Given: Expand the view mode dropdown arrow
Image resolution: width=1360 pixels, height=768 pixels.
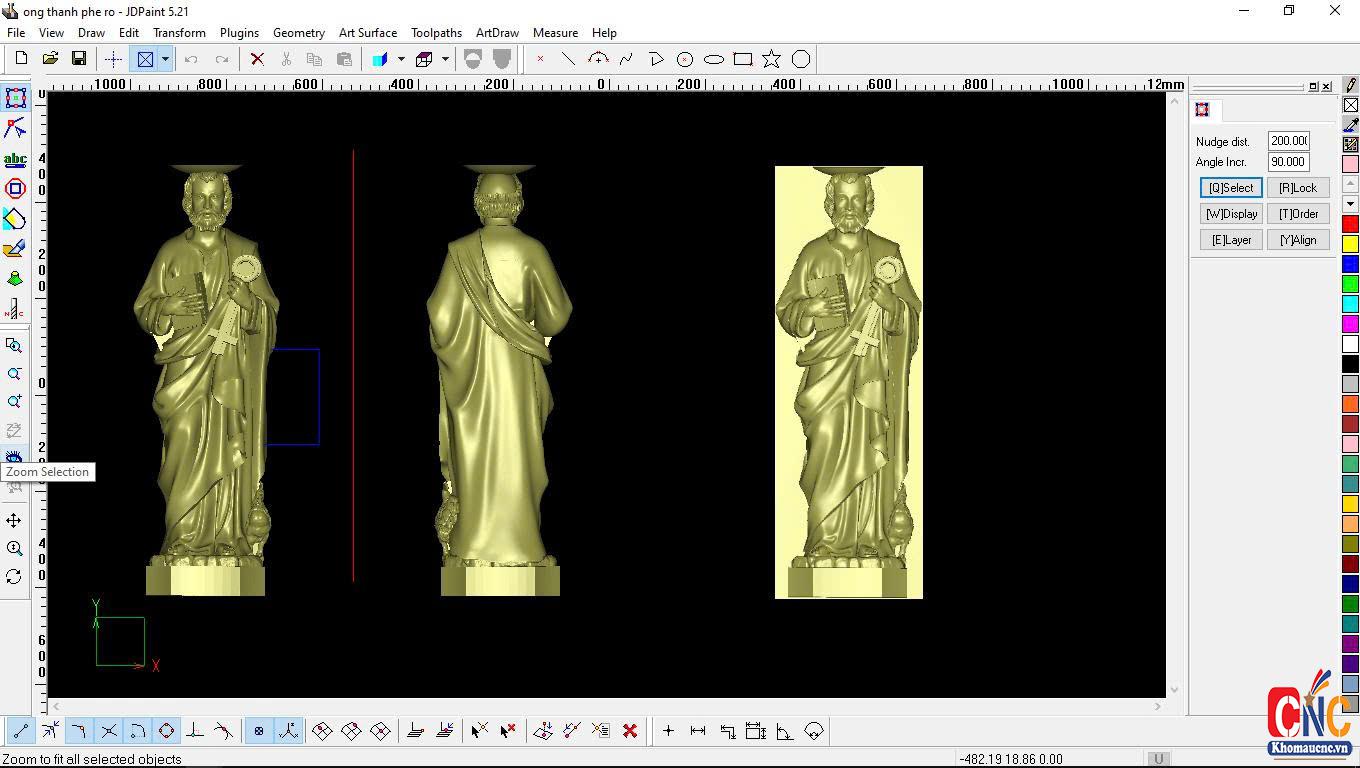Looking at the screenshot, I should point(165,59).
